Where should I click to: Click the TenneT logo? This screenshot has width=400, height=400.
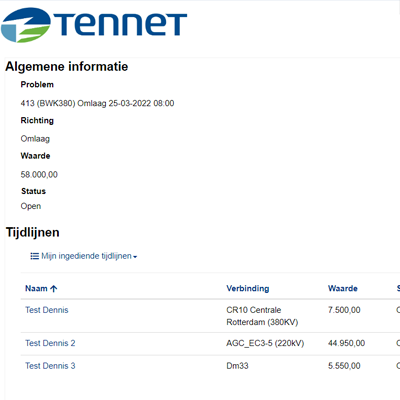[94, 25]
